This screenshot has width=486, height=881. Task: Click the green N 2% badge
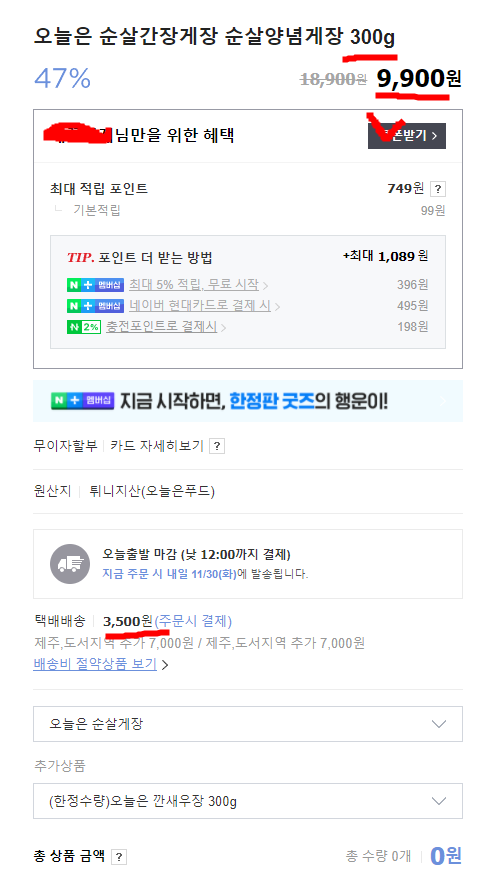(x=84, y=326)
